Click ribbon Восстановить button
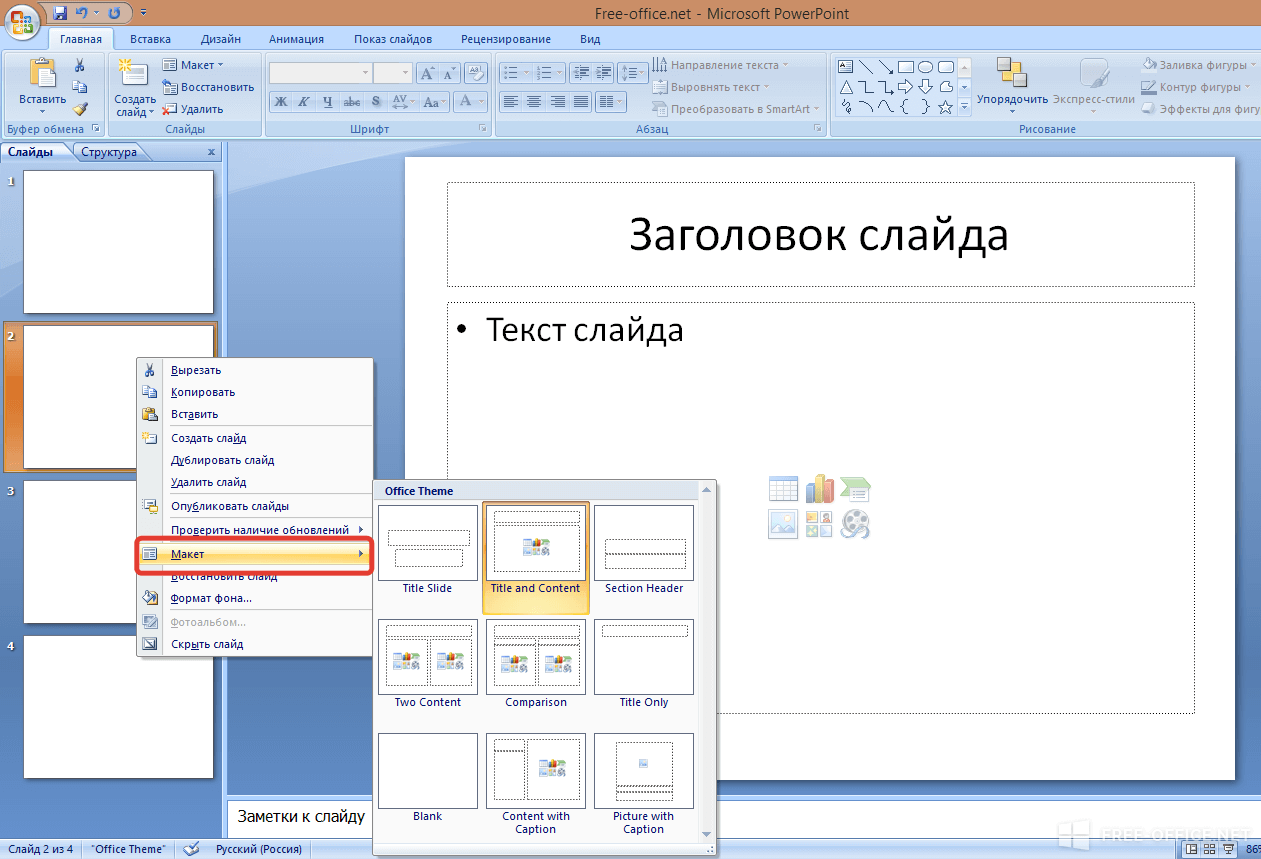 coord(209,87)
